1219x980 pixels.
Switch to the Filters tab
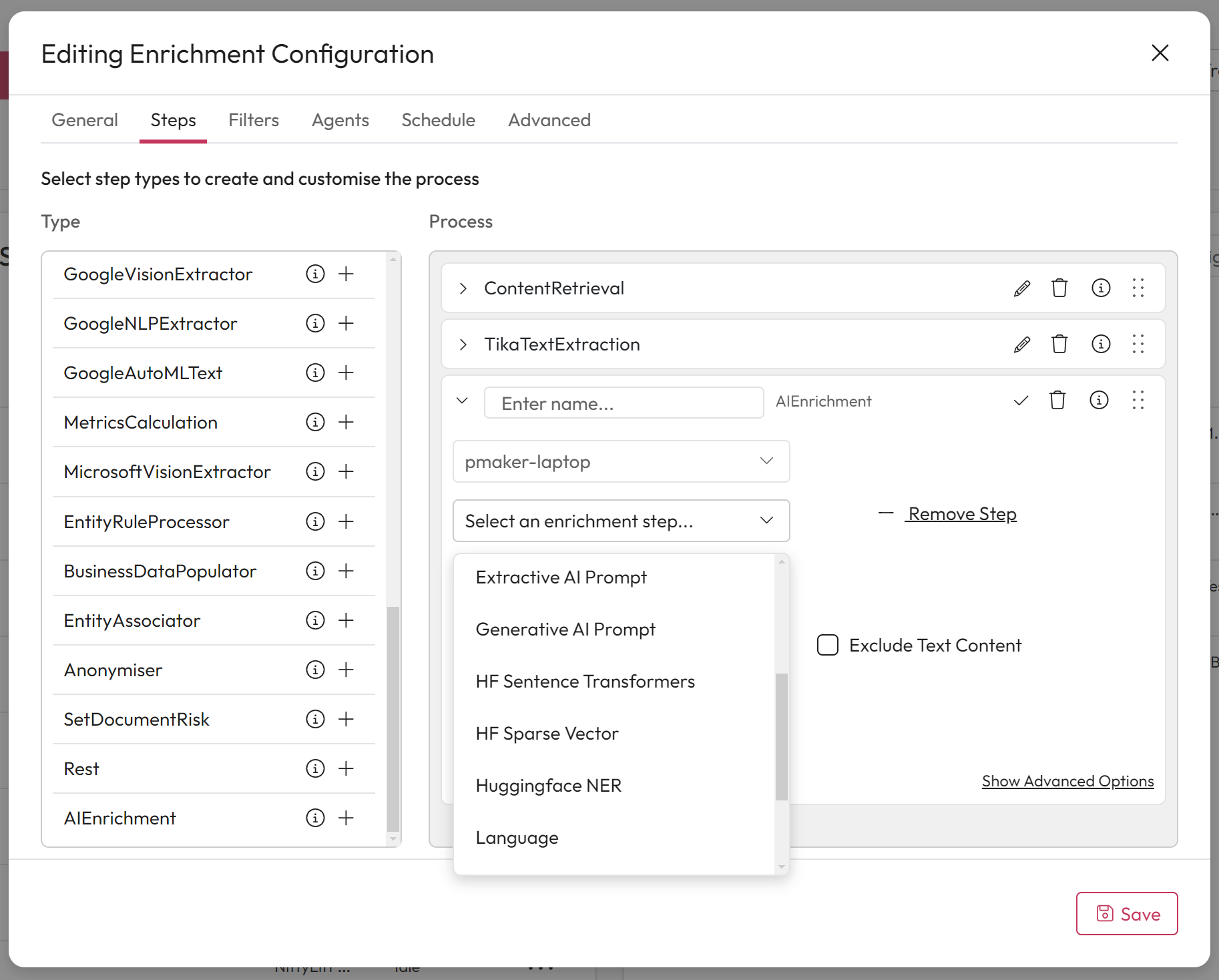(254, 120)
